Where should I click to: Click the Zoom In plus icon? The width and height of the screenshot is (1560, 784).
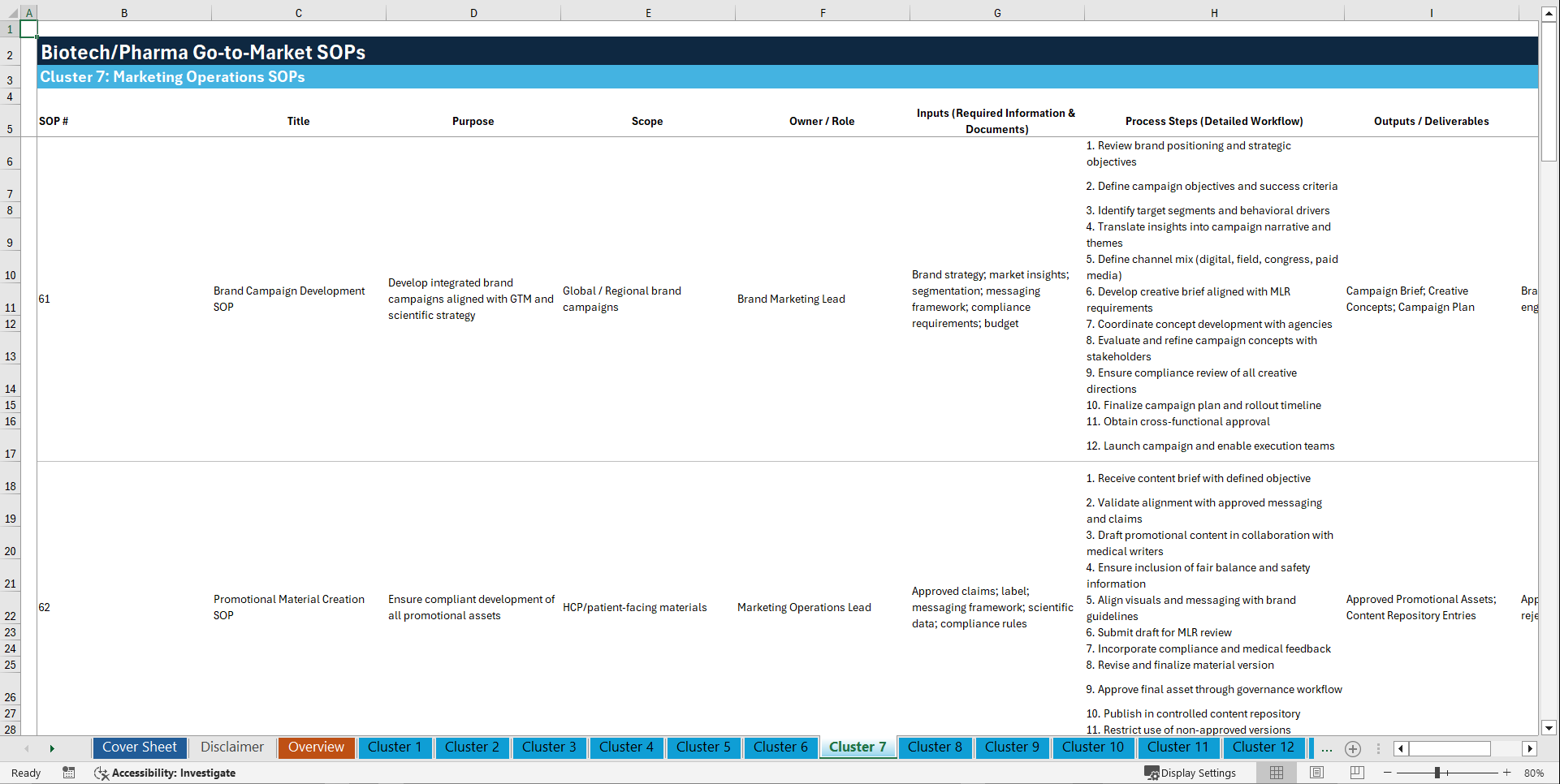point(1507,773)
